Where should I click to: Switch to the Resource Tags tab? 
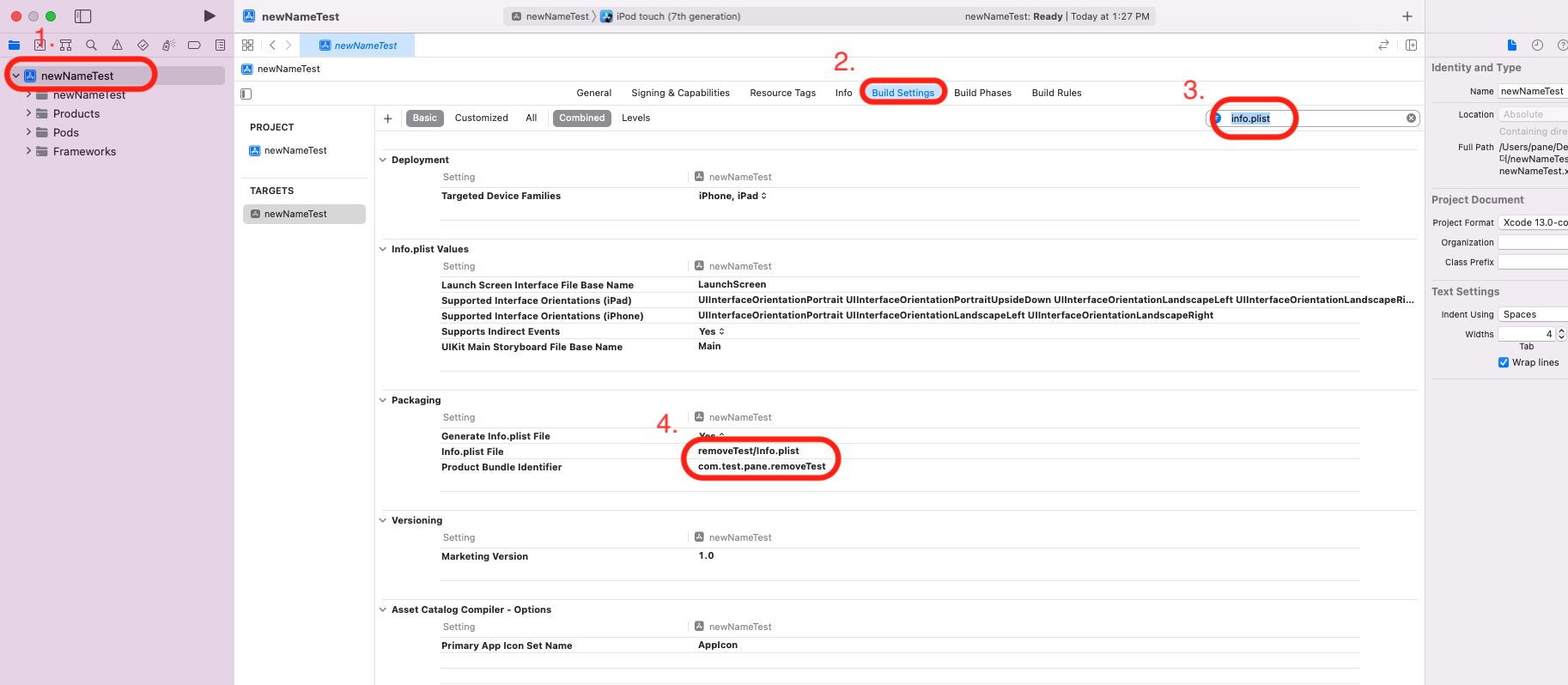782,93
